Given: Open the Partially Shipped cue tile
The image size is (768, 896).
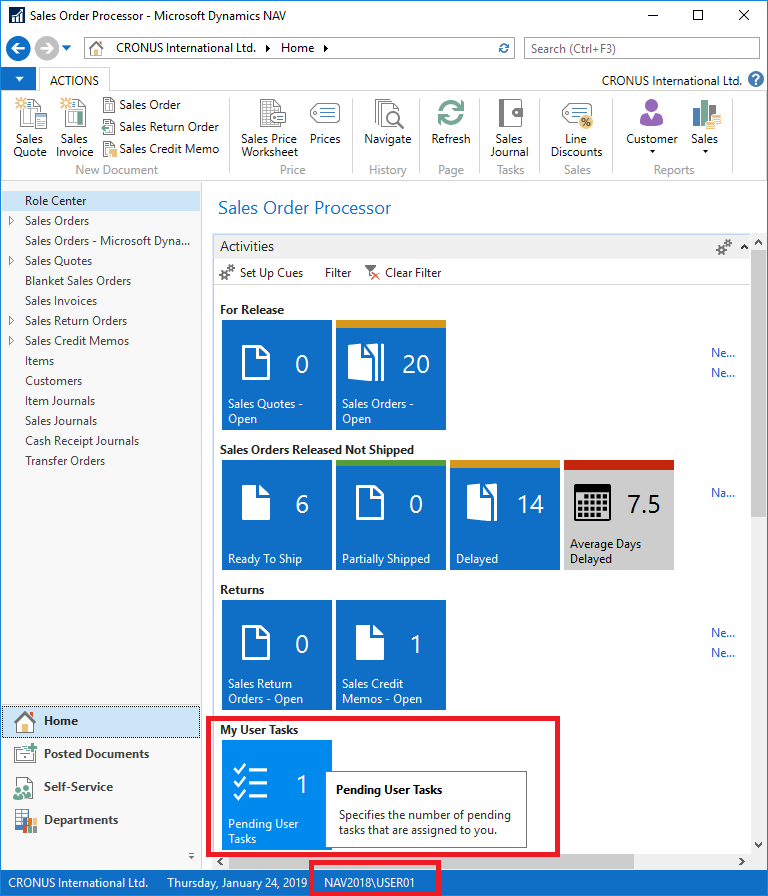Looking at the screenshot, I should [391, 515].
